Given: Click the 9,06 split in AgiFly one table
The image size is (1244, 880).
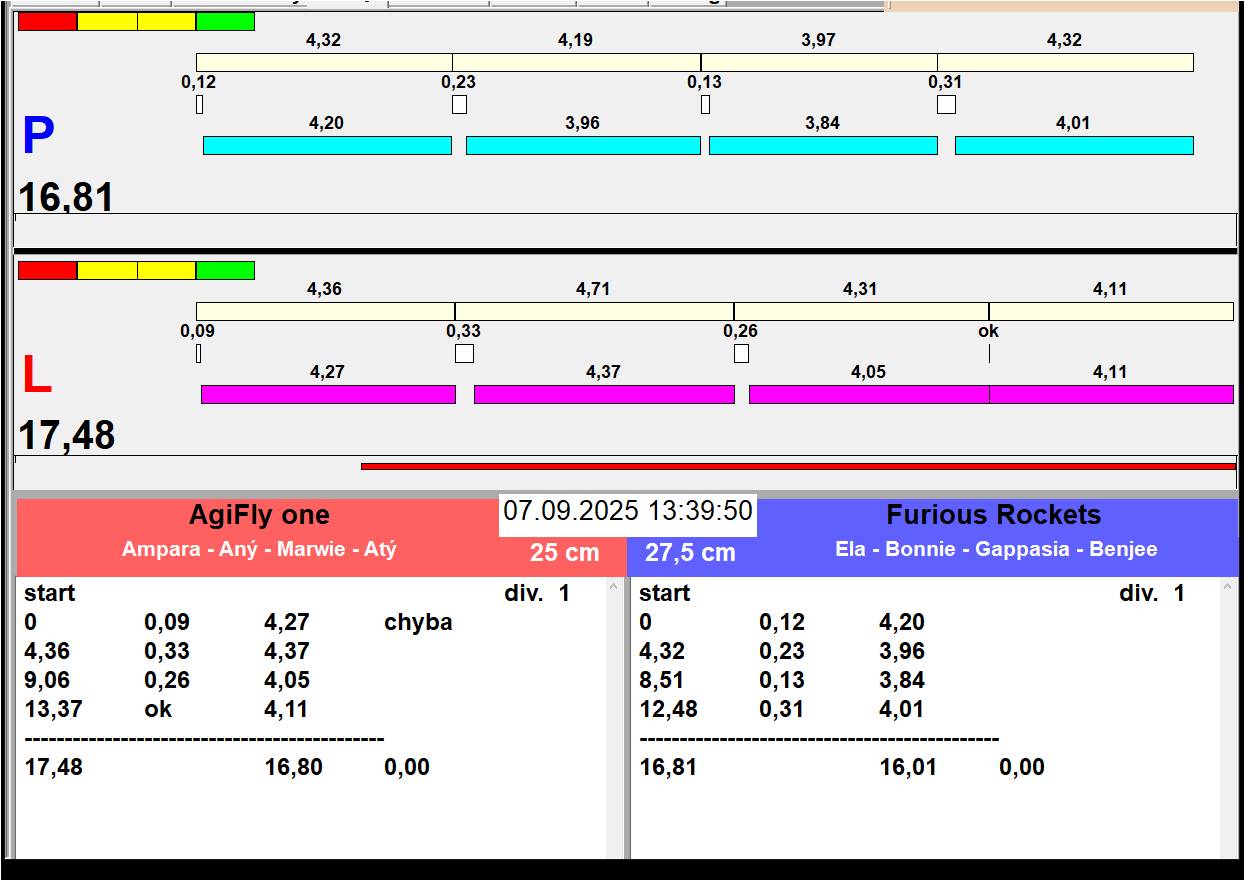Looking at the screenshot, I should (x=47, y=680).
